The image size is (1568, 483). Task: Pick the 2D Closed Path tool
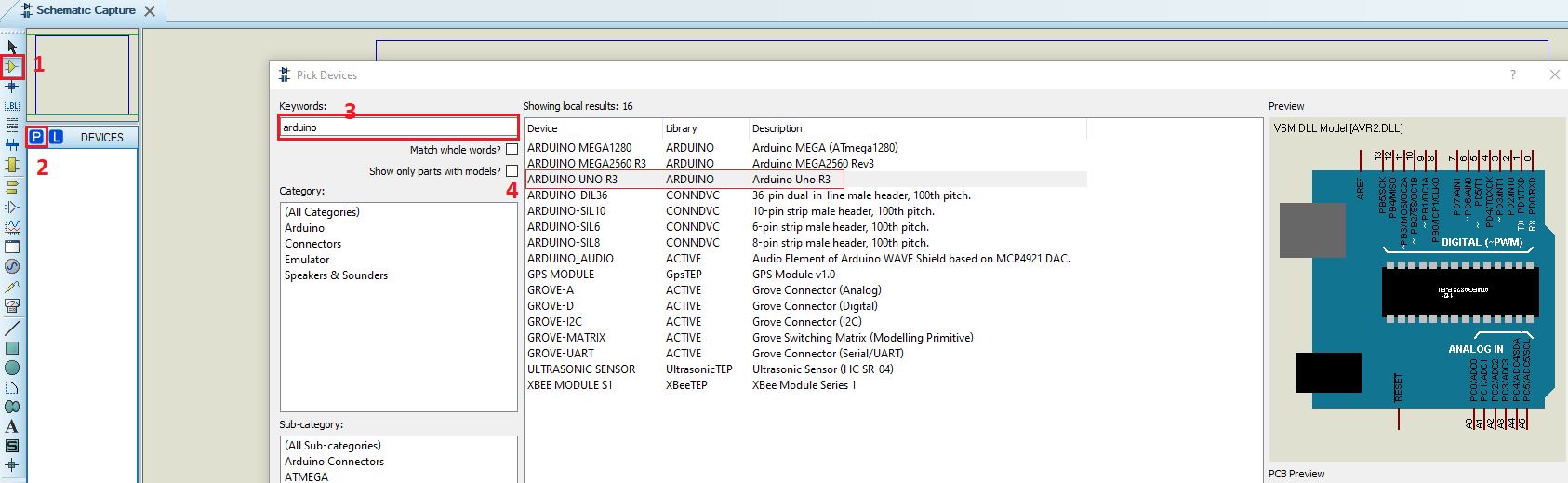(12, 407)
